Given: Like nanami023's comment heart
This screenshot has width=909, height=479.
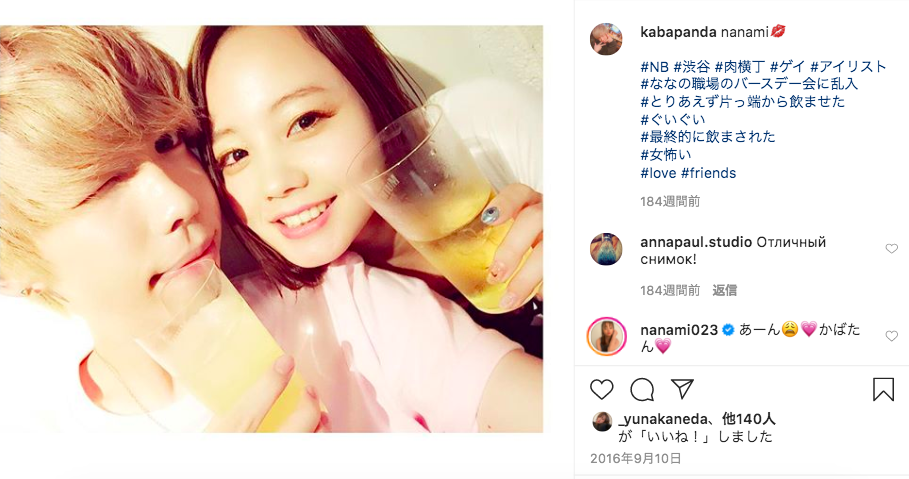Looking at the screenshot, I should (x=892, y=336).
